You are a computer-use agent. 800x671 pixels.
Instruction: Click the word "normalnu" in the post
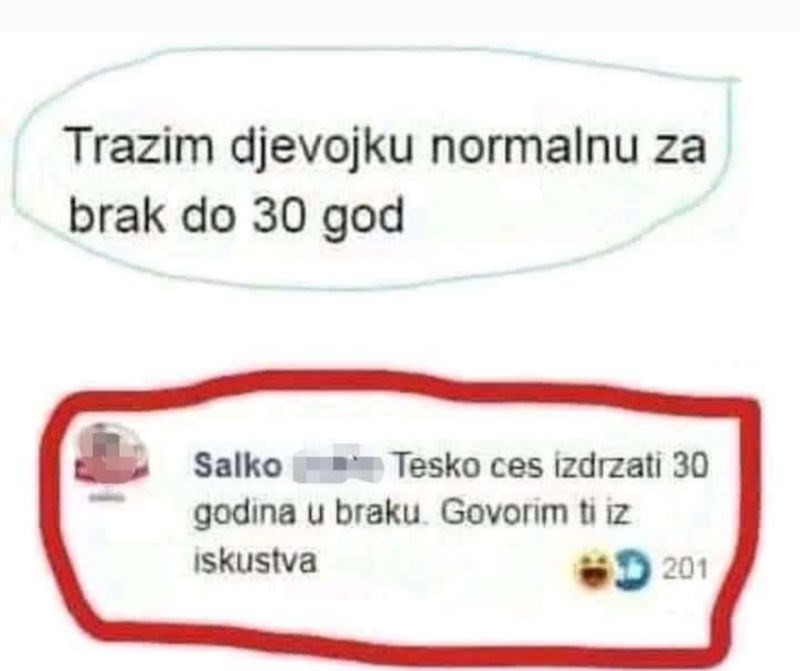tap(530, 146)
